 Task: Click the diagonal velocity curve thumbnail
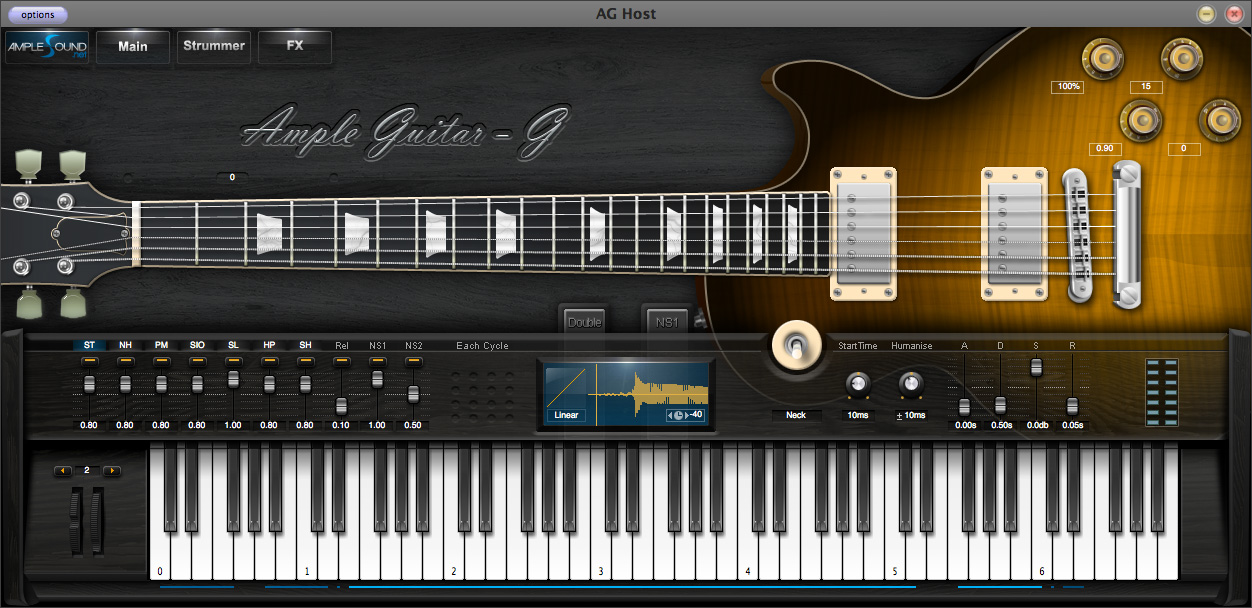(565, 385)
